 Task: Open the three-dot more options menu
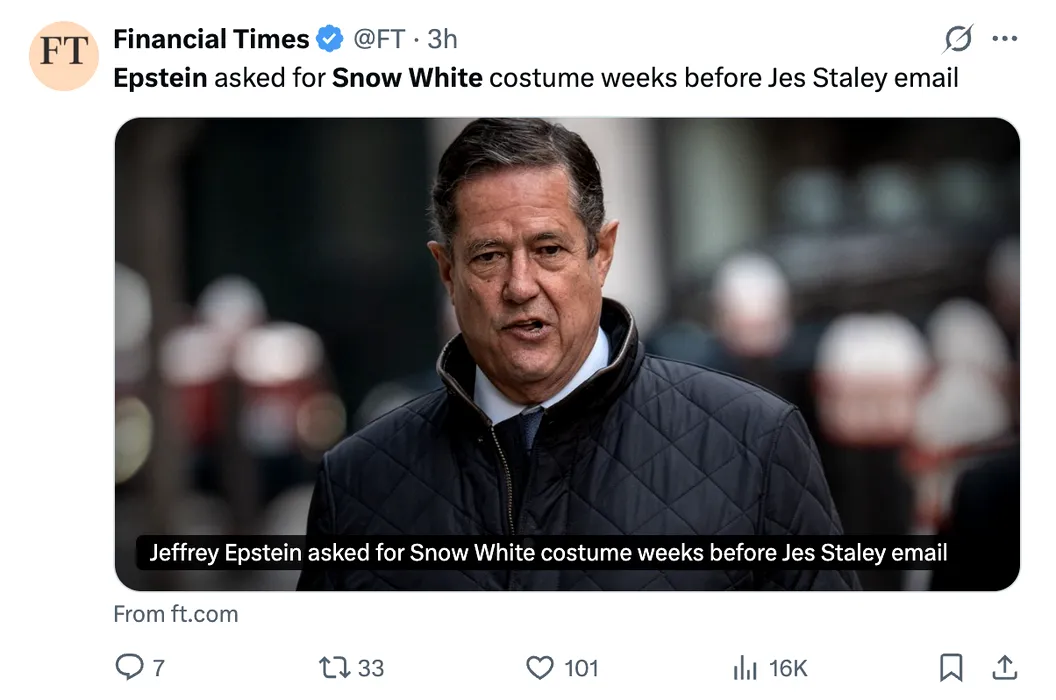(1004, 39)
